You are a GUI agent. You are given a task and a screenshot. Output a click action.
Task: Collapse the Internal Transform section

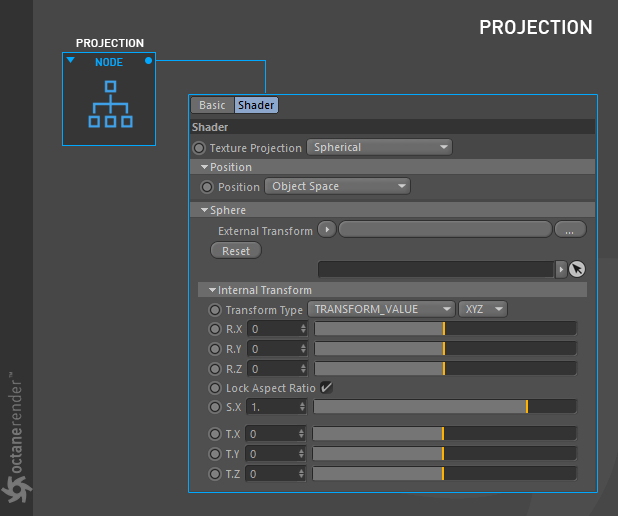212,290
